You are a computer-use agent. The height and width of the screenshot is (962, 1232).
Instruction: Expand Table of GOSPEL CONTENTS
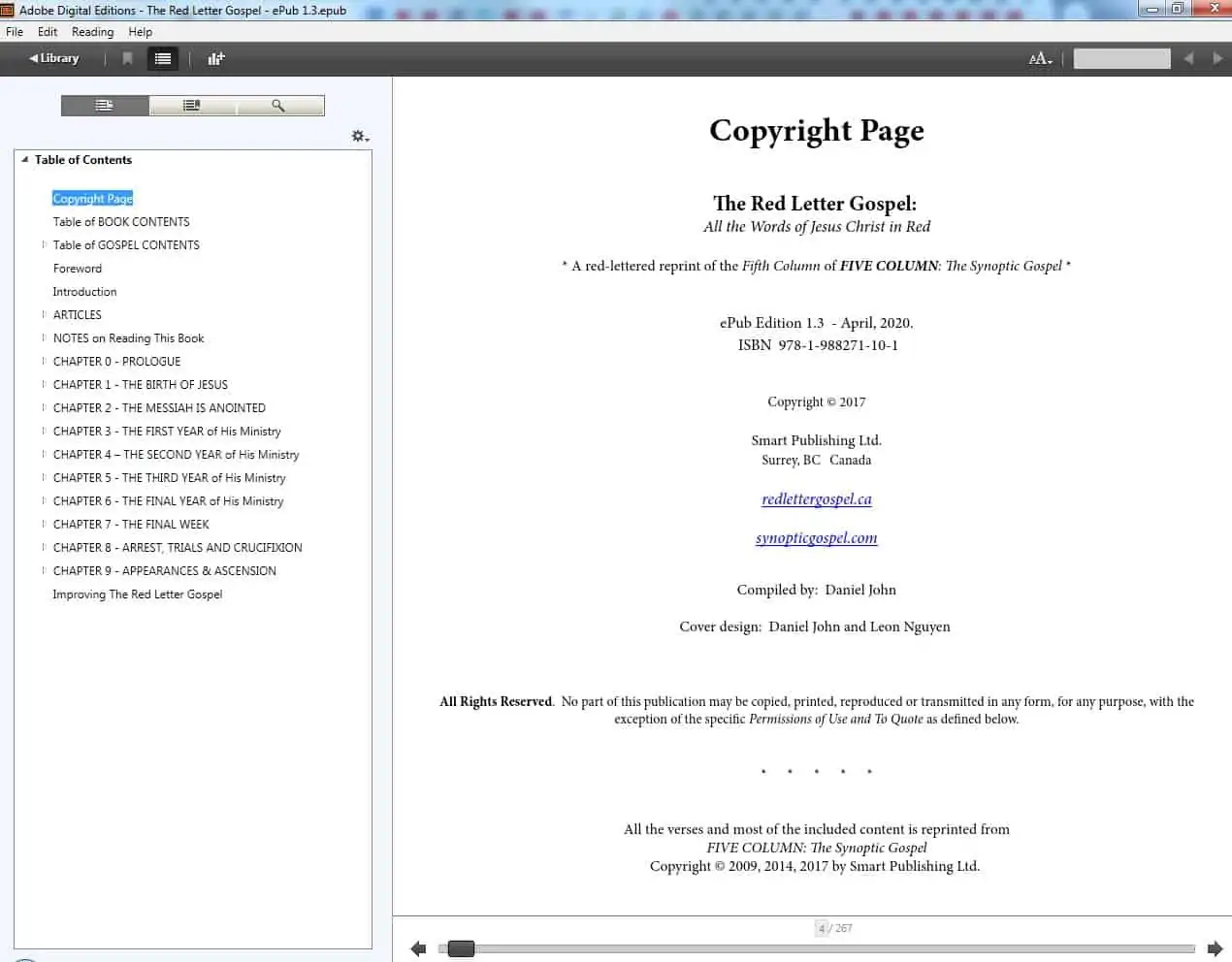click(44, 245)
